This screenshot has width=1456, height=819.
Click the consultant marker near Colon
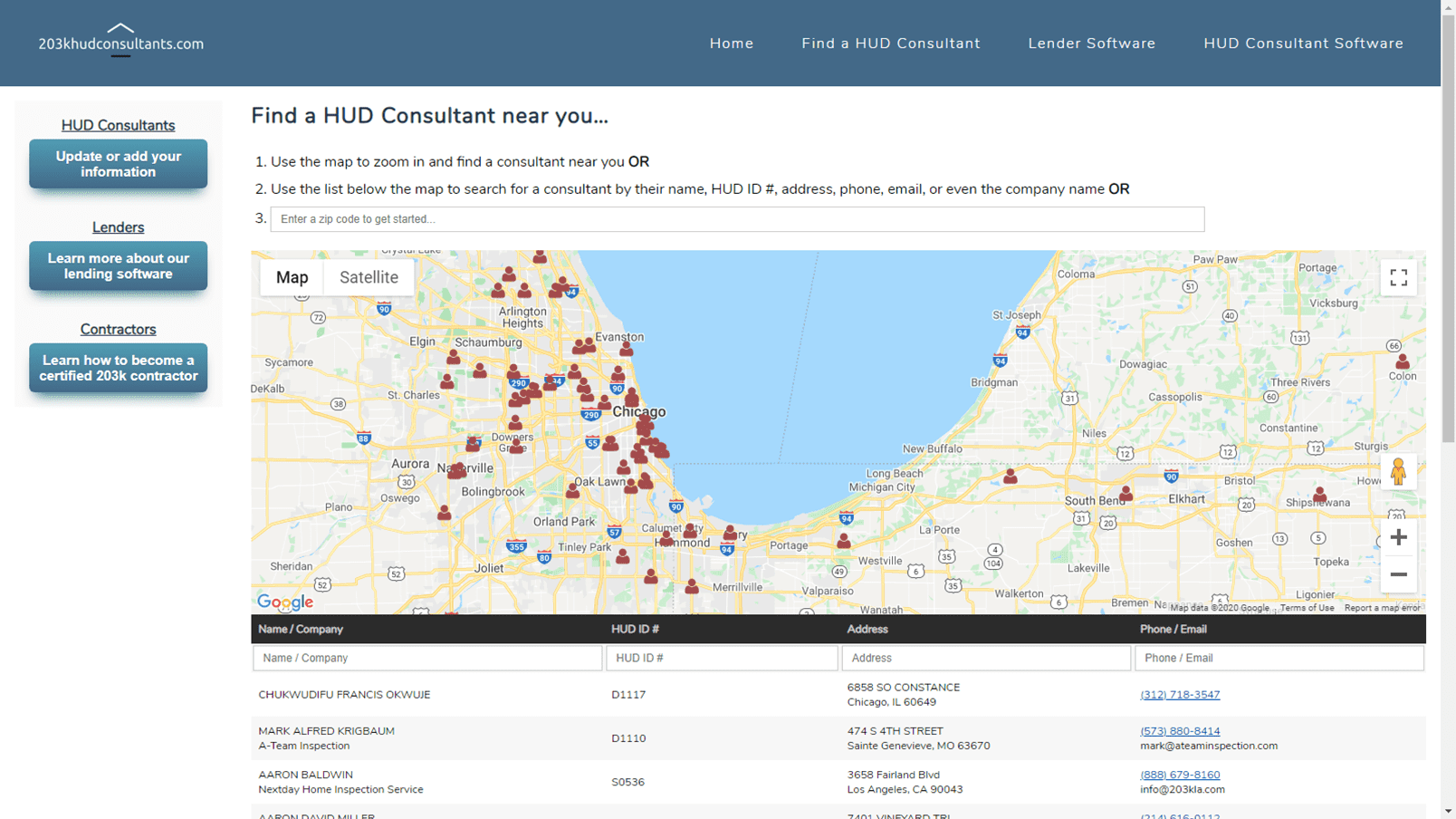point(1402,361)
